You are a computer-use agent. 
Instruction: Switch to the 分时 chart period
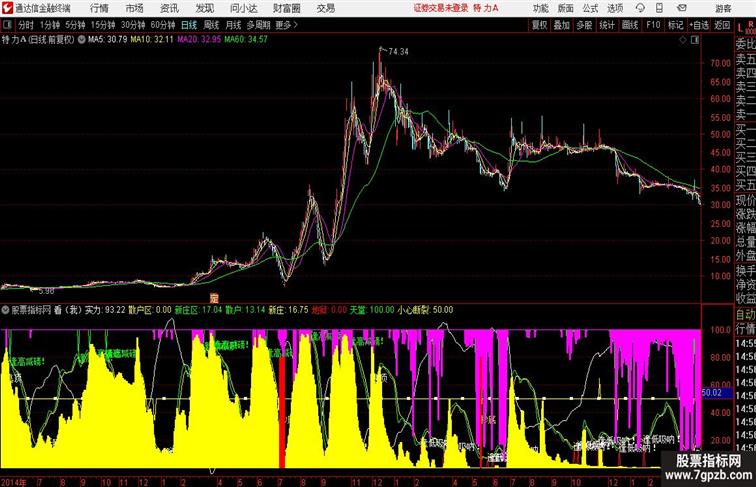[26, 25]
